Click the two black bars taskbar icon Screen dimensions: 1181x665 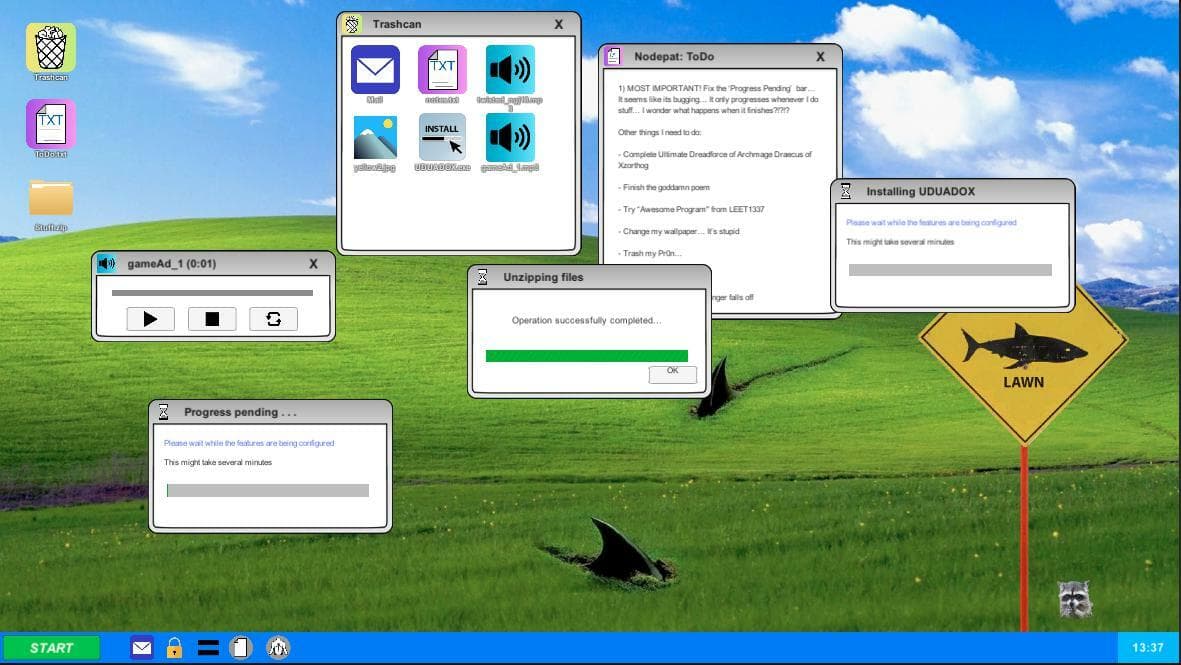pyautogui.click(x=208, y=648)
